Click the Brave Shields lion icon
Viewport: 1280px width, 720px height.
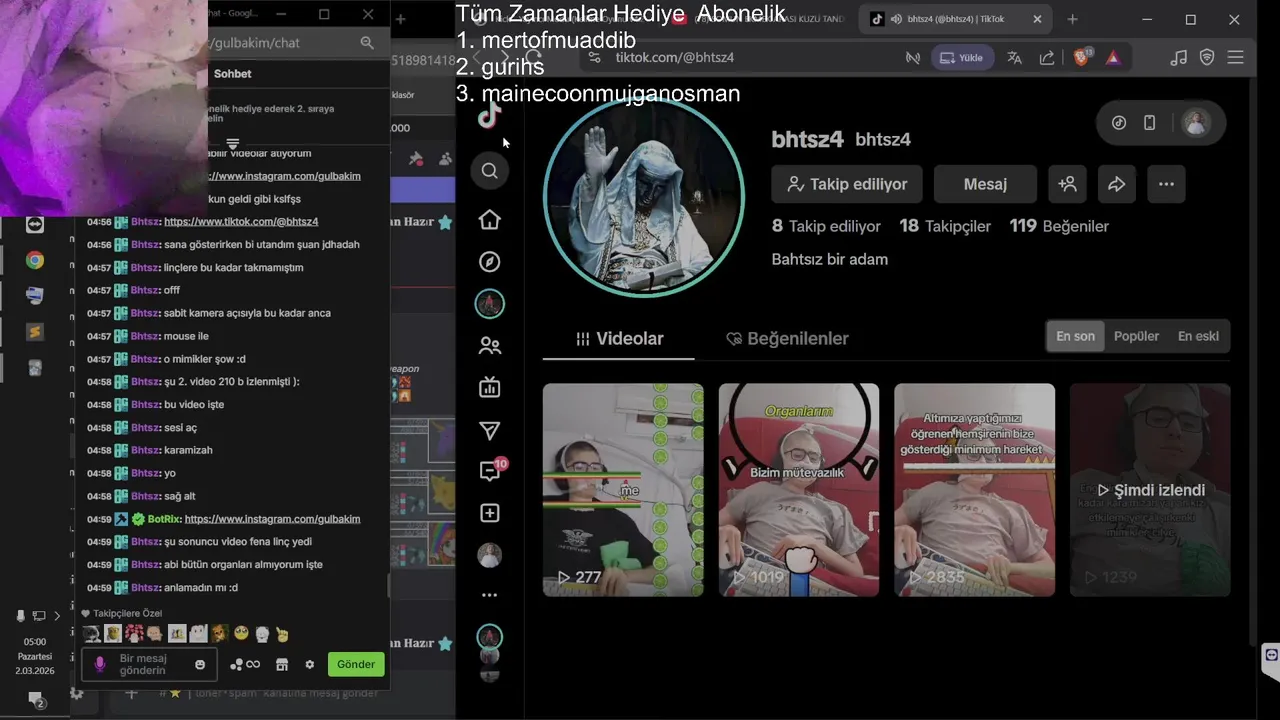[x=1082, y=57]
